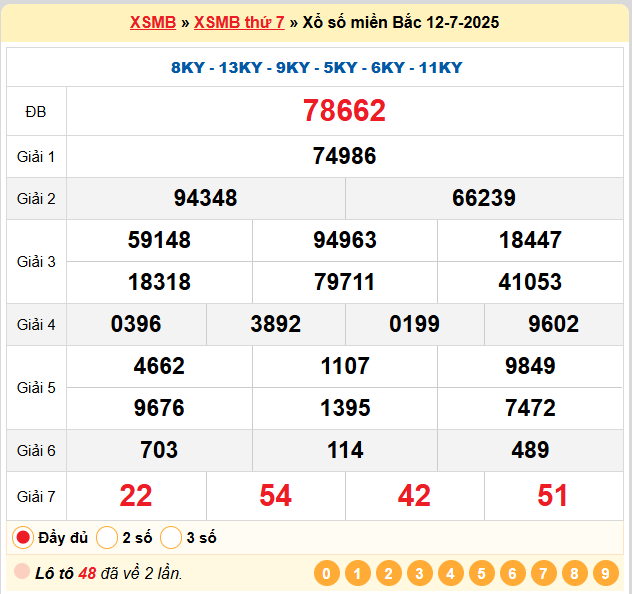The height and width of the screenshot is (594, 632).
Task: Click the Giải 3 number 94963
Action: click(x=345, y=240)
